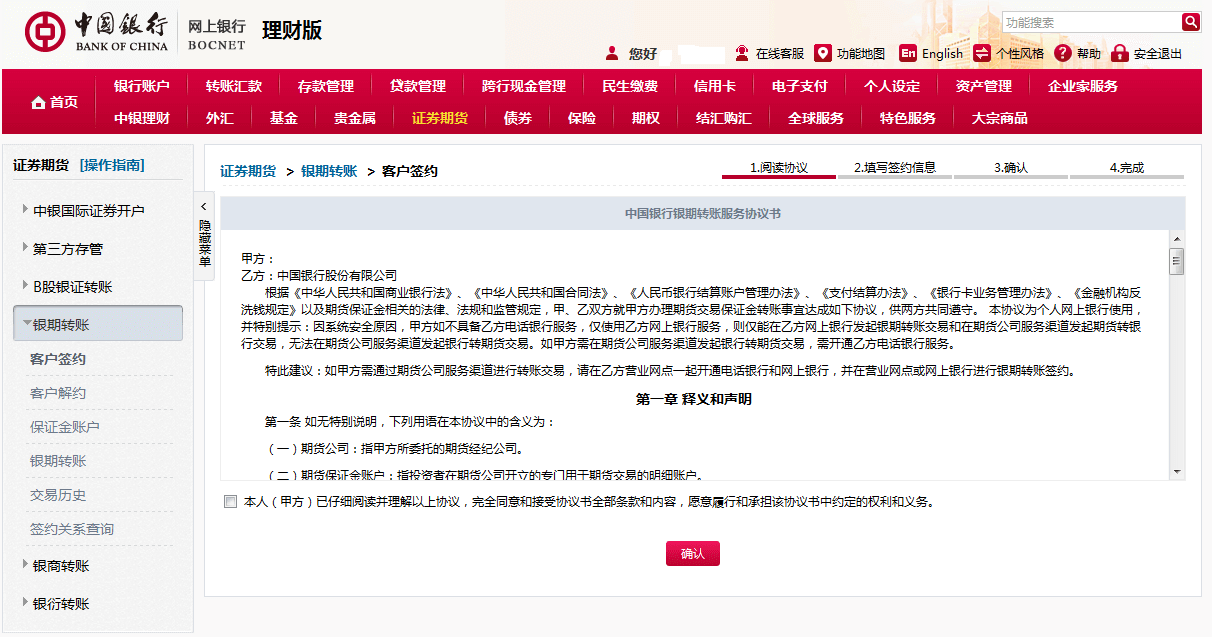
Task: Open the 存款管理 menu
Action: (x=326, y=86)
